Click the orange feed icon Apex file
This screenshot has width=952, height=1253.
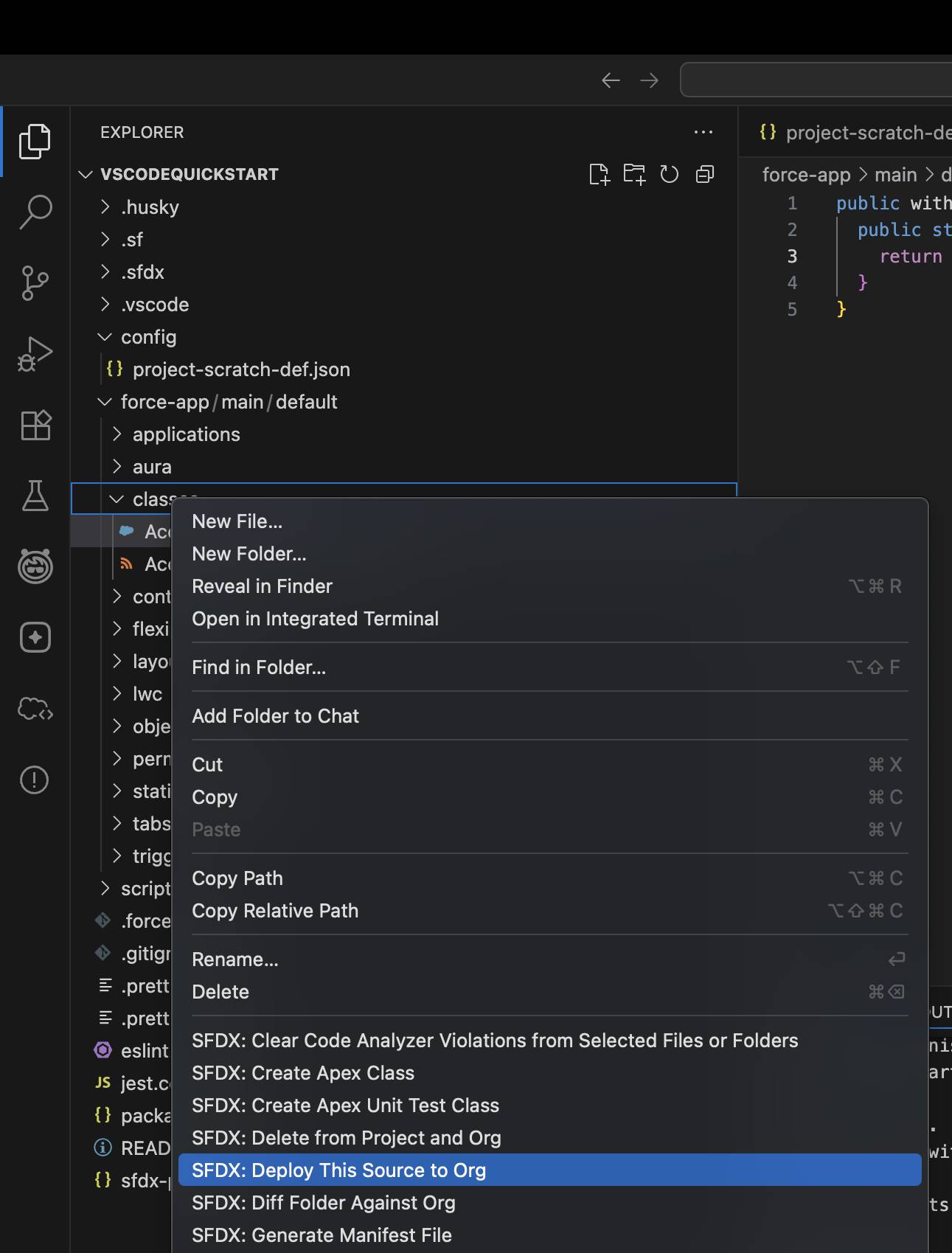tap(127, 563)
